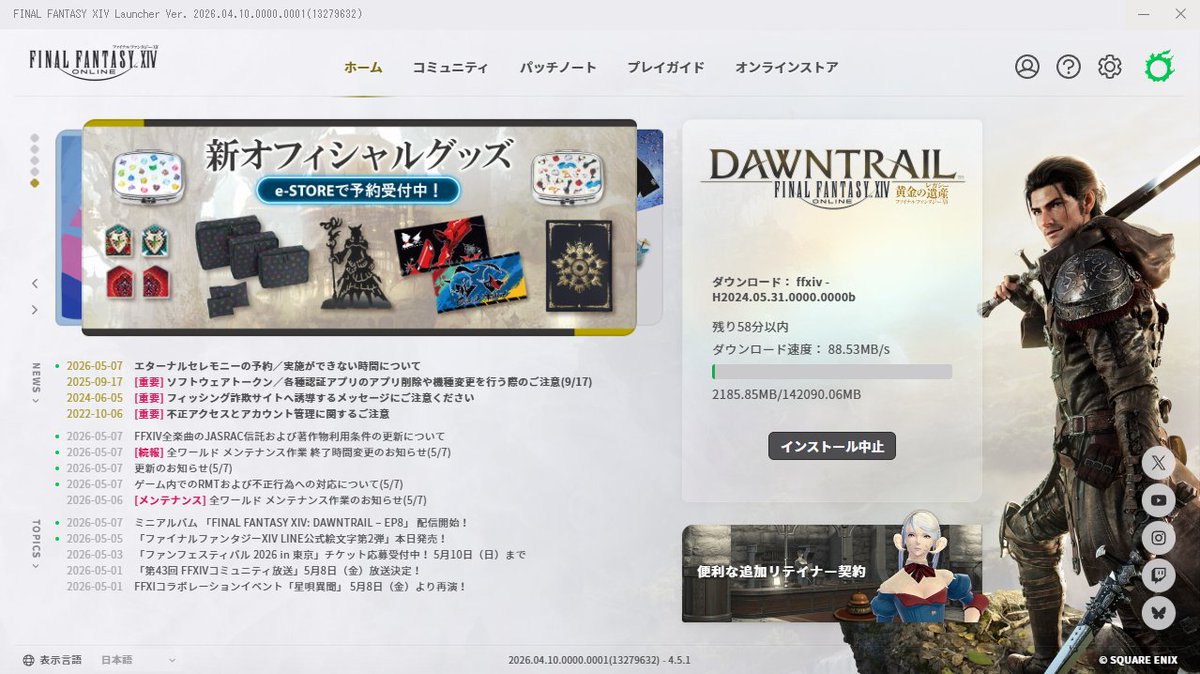The height and width of the screenshot is (674, 1200).
Task: Click the ダウンロード速度 88.53MB/s text
Action: (801, 349)
